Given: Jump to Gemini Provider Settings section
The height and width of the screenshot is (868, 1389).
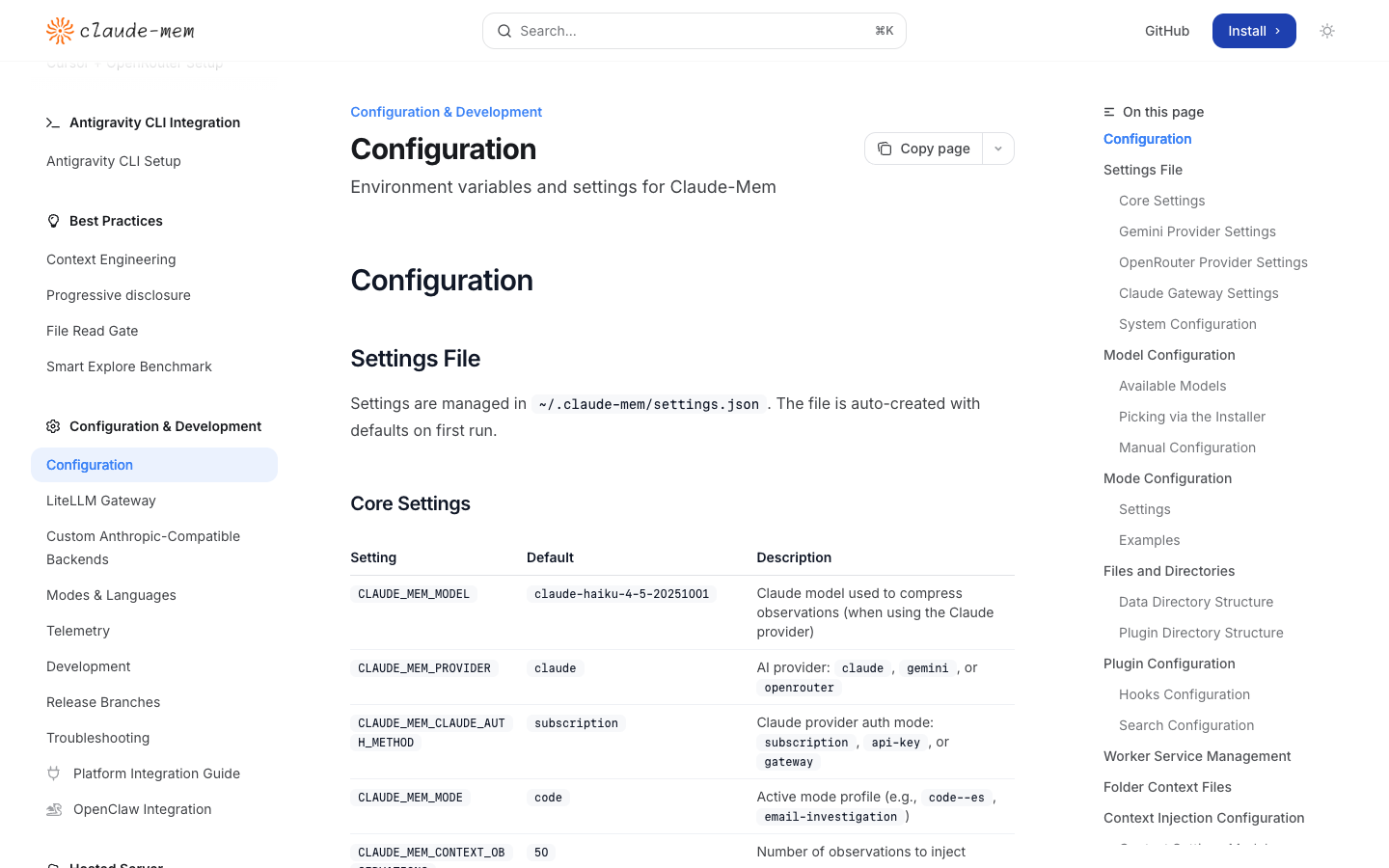Looking at the screenshot, I should tap(1197, 231).
